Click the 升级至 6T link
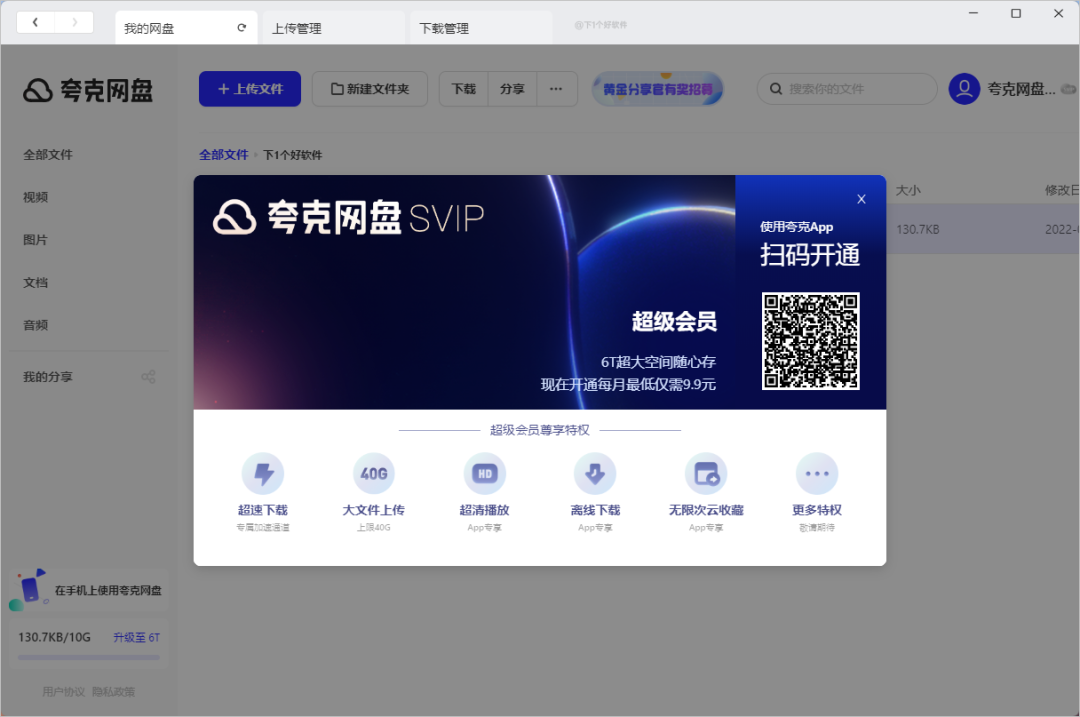This screenshot has height=717, width=1080. [136, 637]
